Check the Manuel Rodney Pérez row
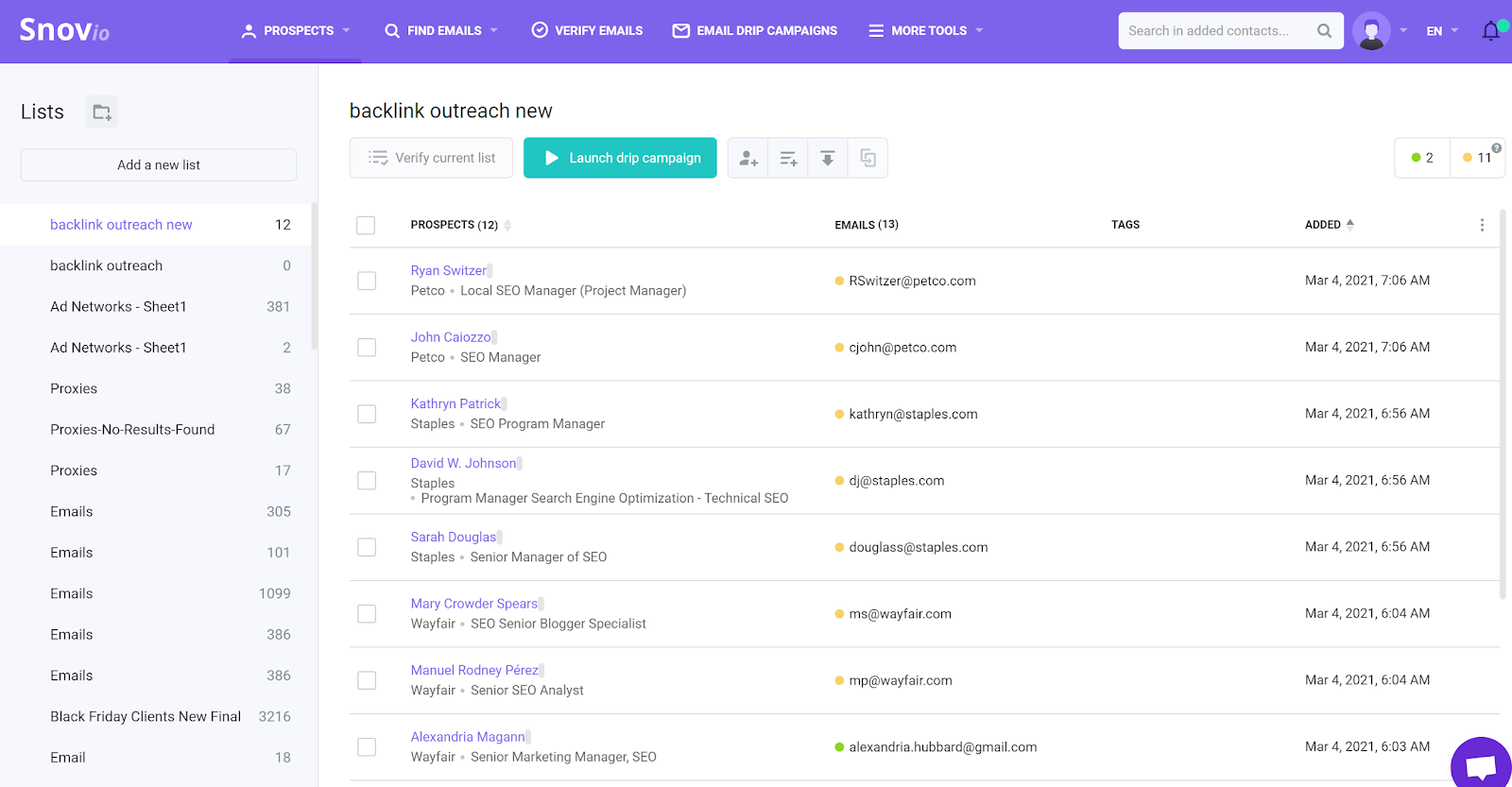This screenshot has height=787, width=1512. pos(367,680)
